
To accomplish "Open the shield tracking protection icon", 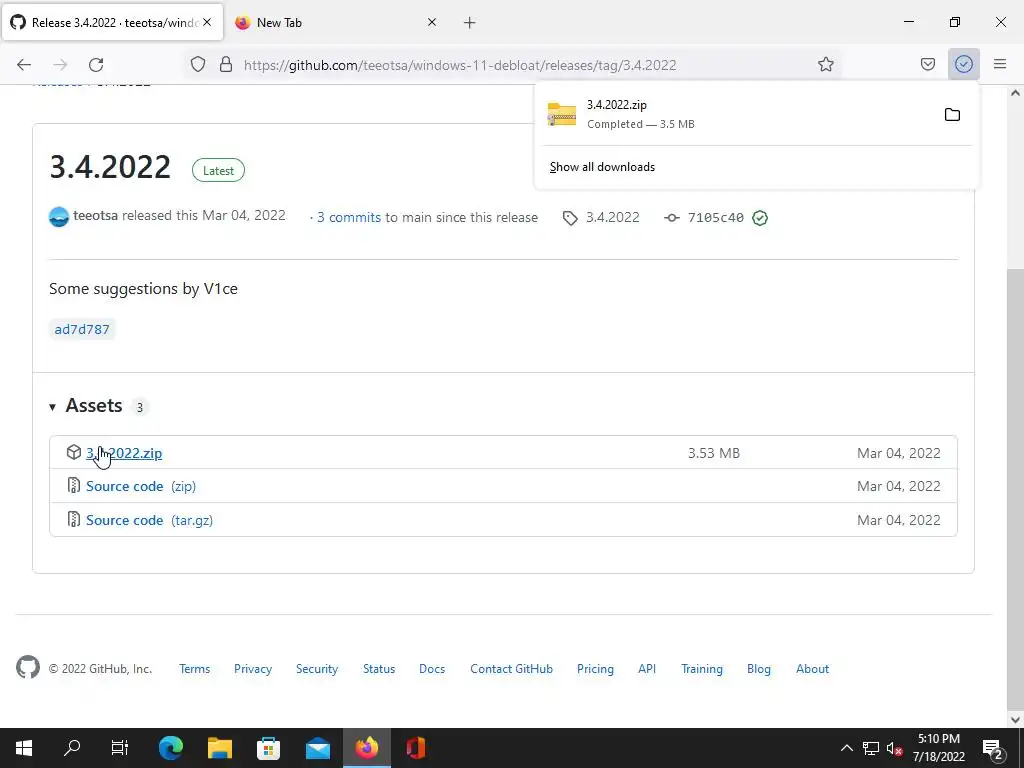I will 198,64.
